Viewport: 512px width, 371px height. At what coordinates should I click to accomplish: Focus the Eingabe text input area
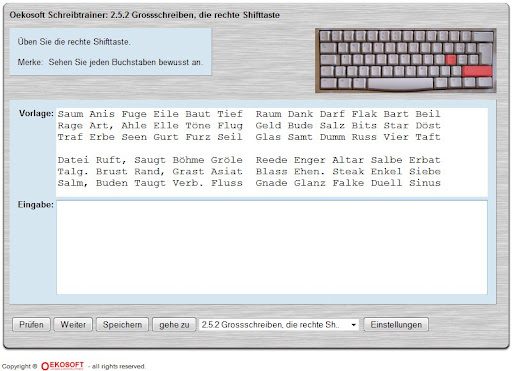[272, 247]
